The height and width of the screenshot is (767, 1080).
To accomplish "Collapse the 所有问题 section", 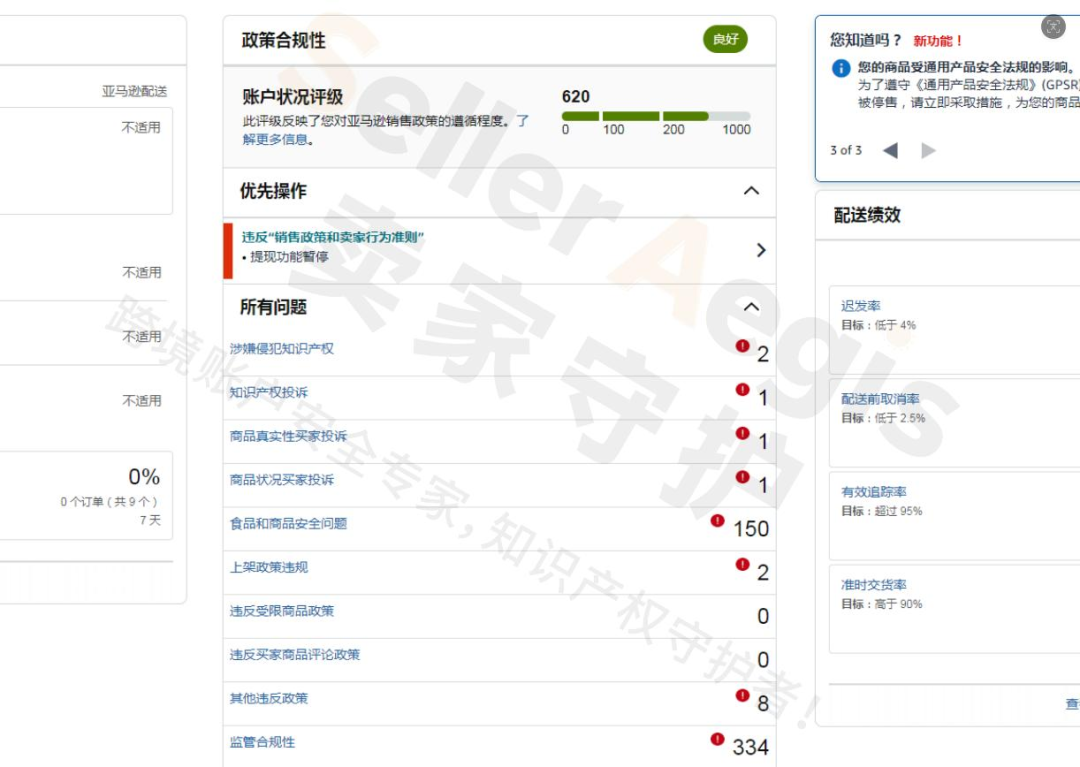I will [x=751, y=307].
